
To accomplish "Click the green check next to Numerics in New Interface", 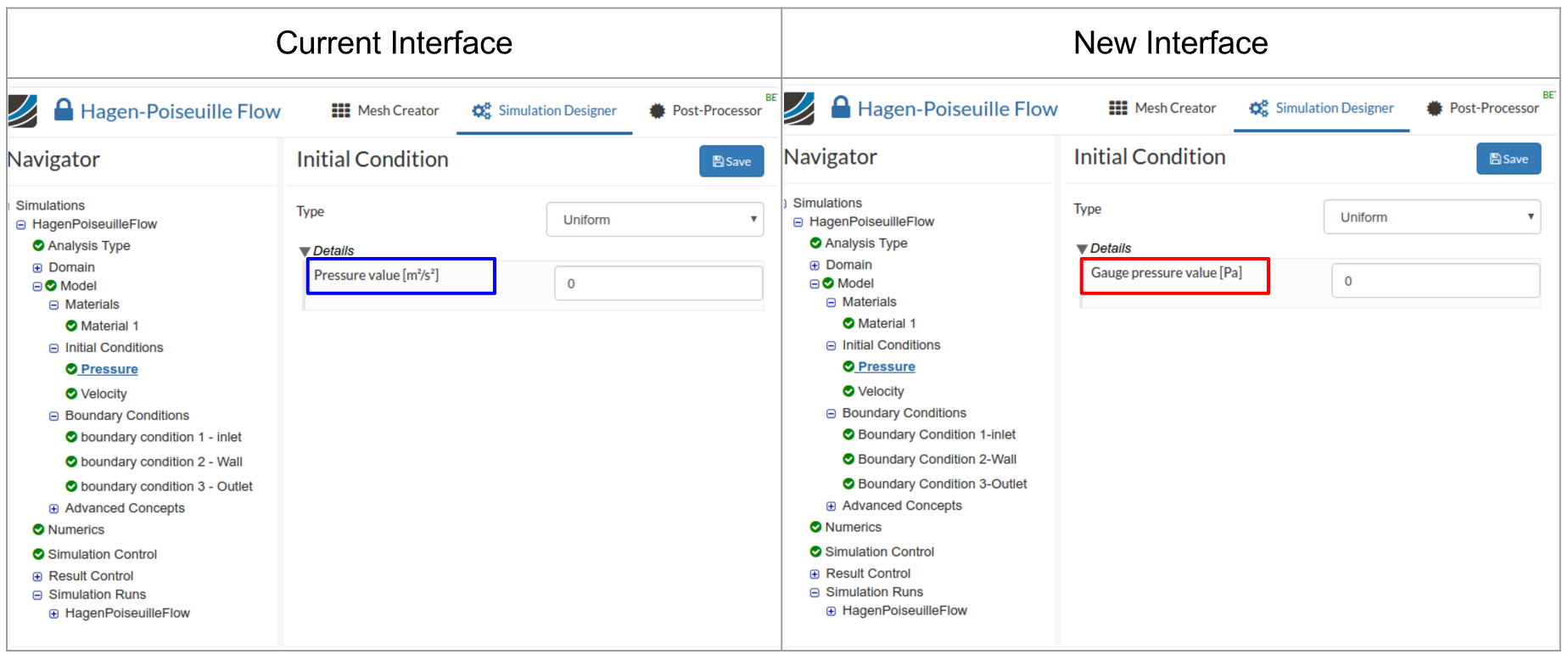I will pos(815,527).
